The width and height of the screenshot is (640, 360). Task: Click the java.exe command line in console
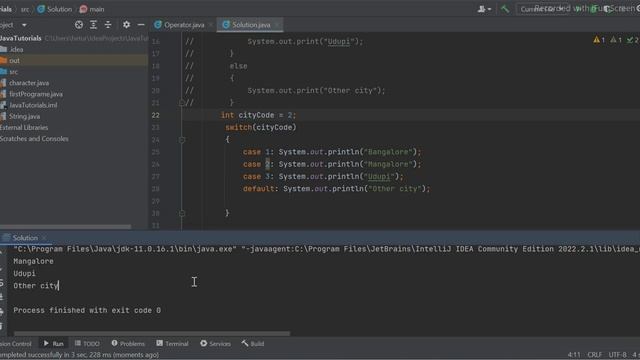pyautogui.click(x=327, y=249)
